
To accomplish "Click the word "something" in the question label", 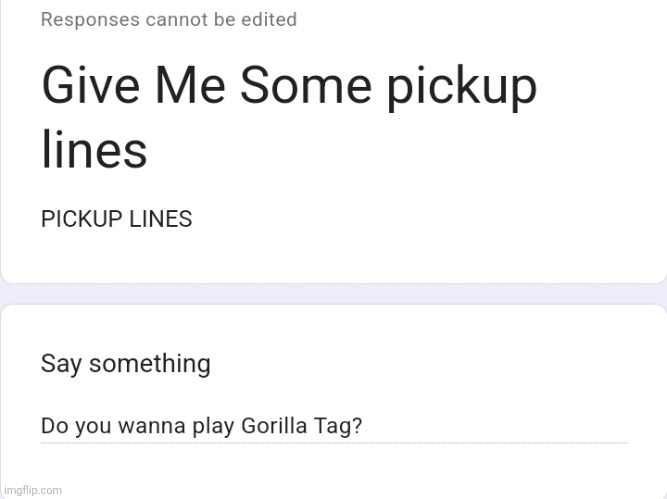I will pos(150,363).
